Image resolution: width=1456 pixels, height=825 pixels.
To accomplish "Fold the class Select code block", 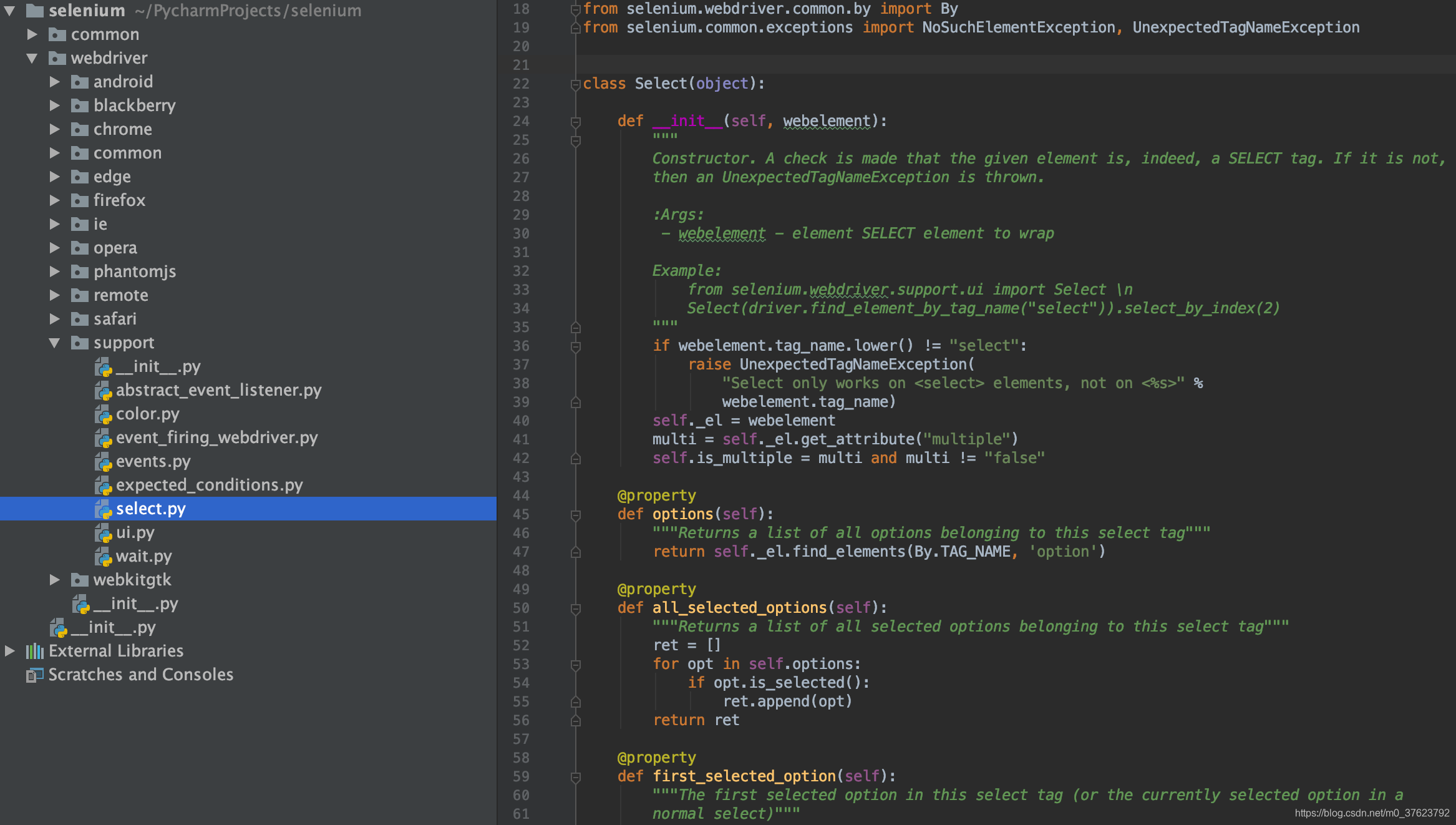I will click(x=576, y=84).
